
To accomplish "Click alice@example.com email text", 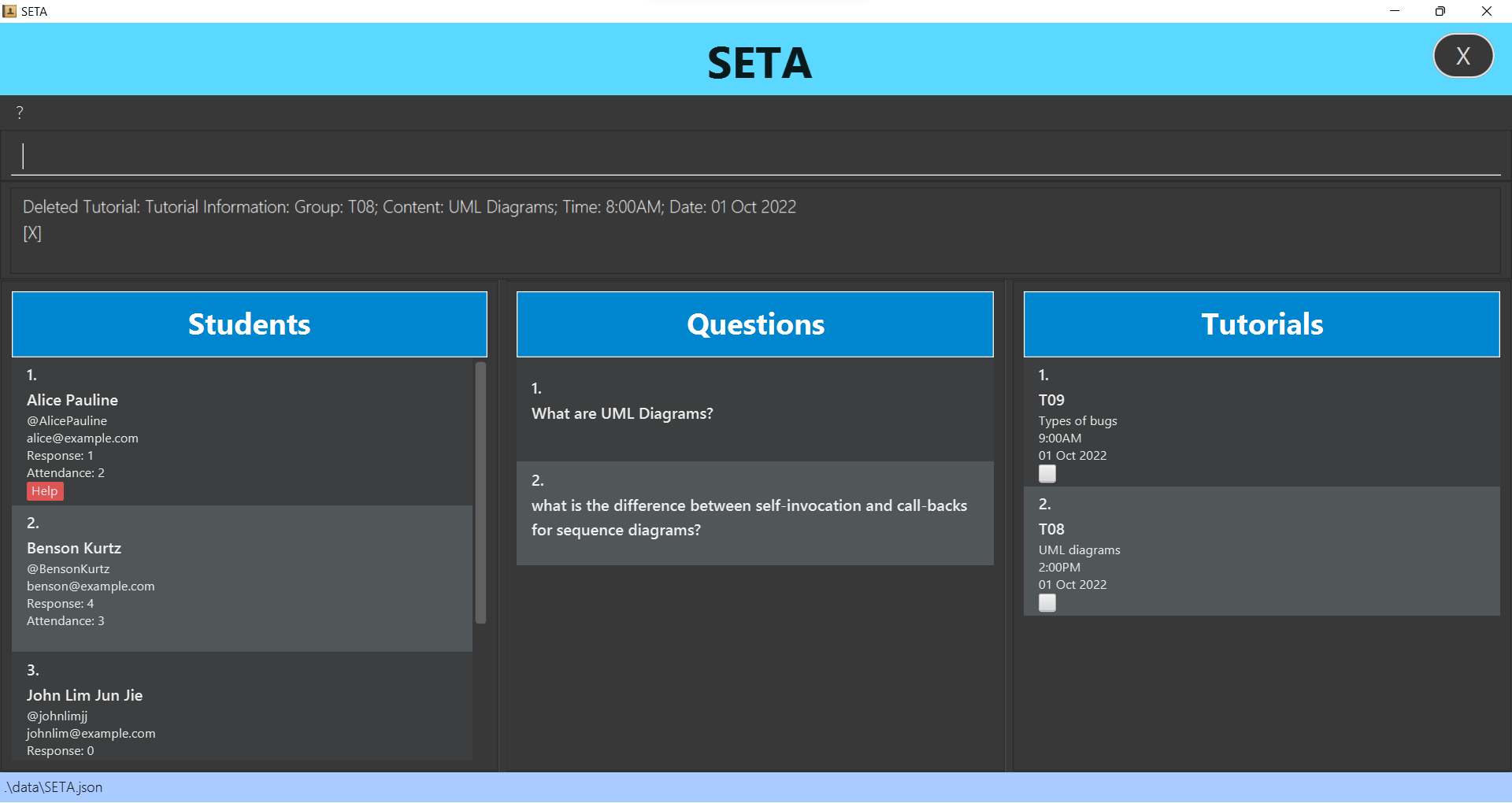I will (x=83, y=439).
